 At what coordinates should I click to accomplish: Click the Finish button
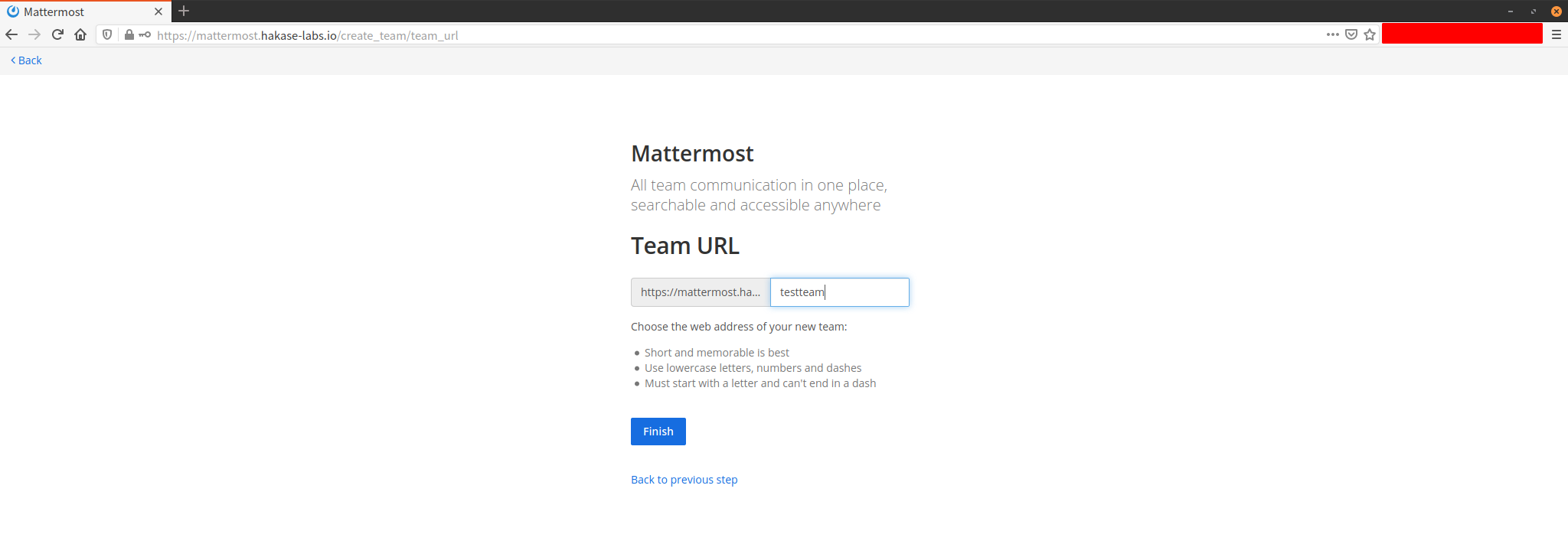pyautogui.click(x=658, y=432)
